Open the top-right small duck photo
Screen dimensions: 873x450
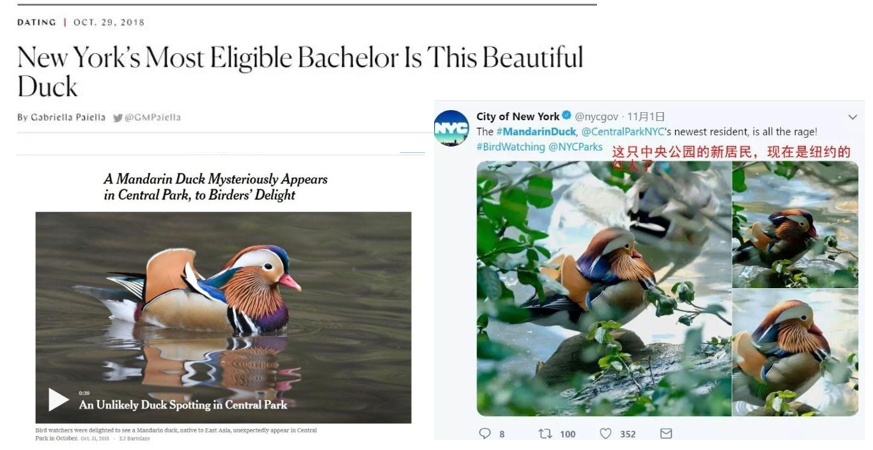pyautogui.click(x=795, y=224)
